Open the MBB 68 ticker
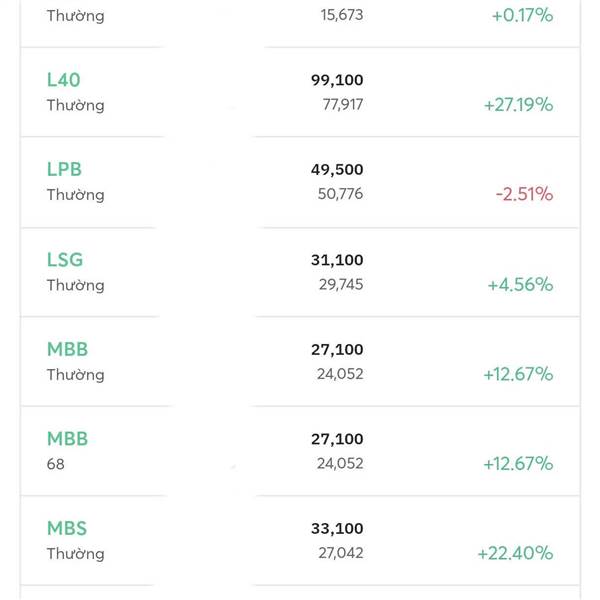Image resolution: width=600 pixels, height=600 pixels. 67,439
